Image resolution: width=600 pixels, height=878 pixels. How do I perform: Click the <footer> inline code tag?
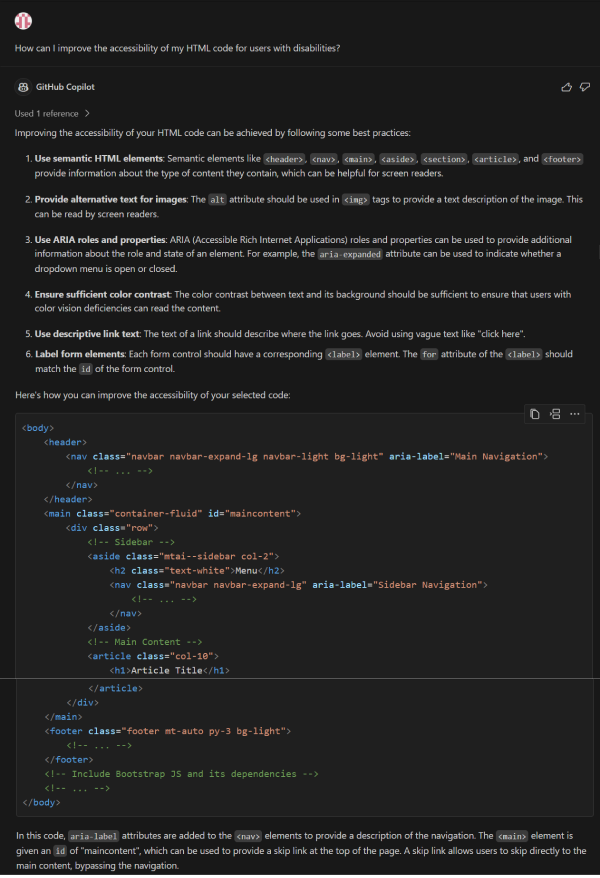tap(561, 159)
